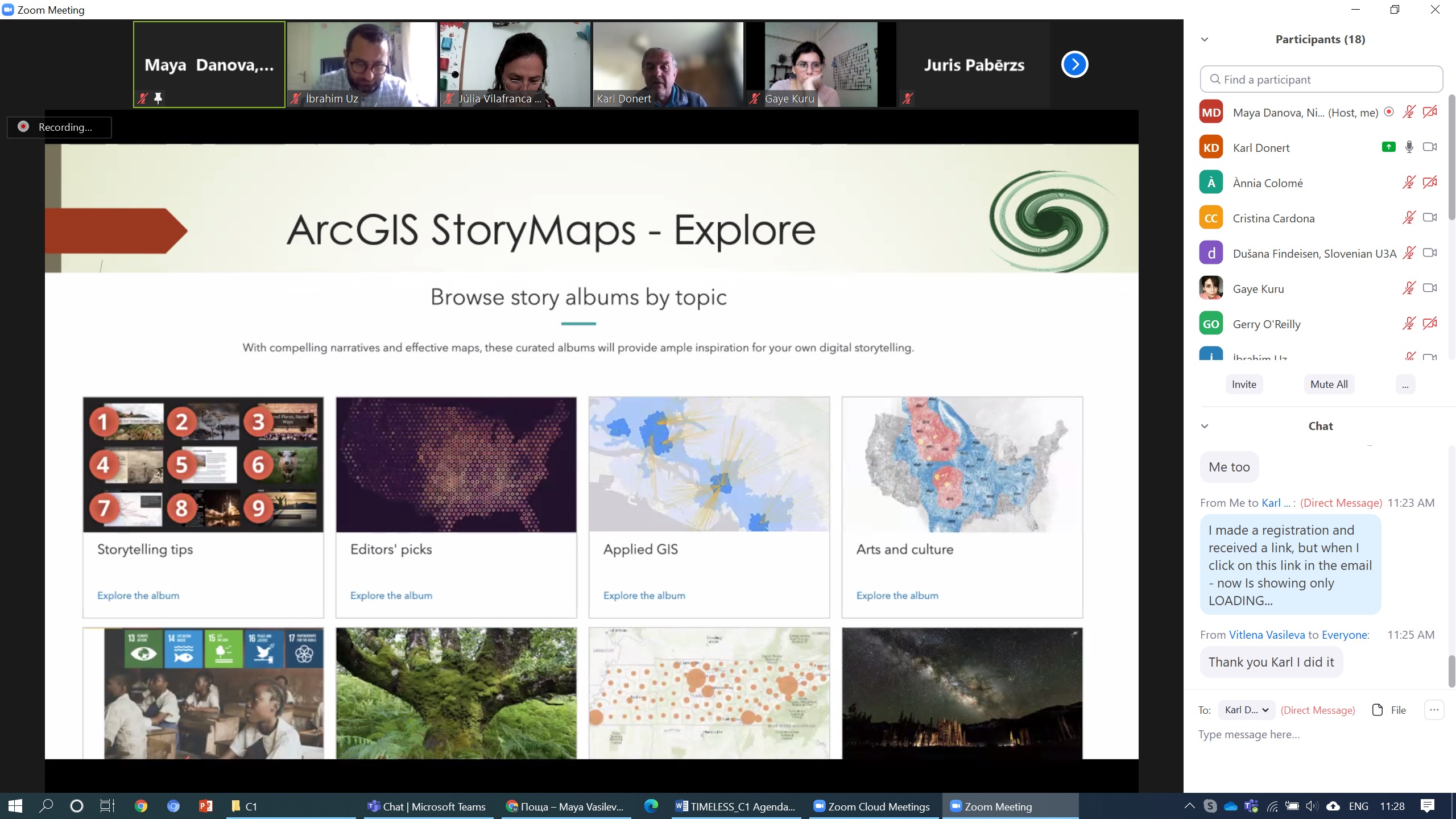
Task: Click Gaye Kuru's muted microphone icon
Action: 1409,288
